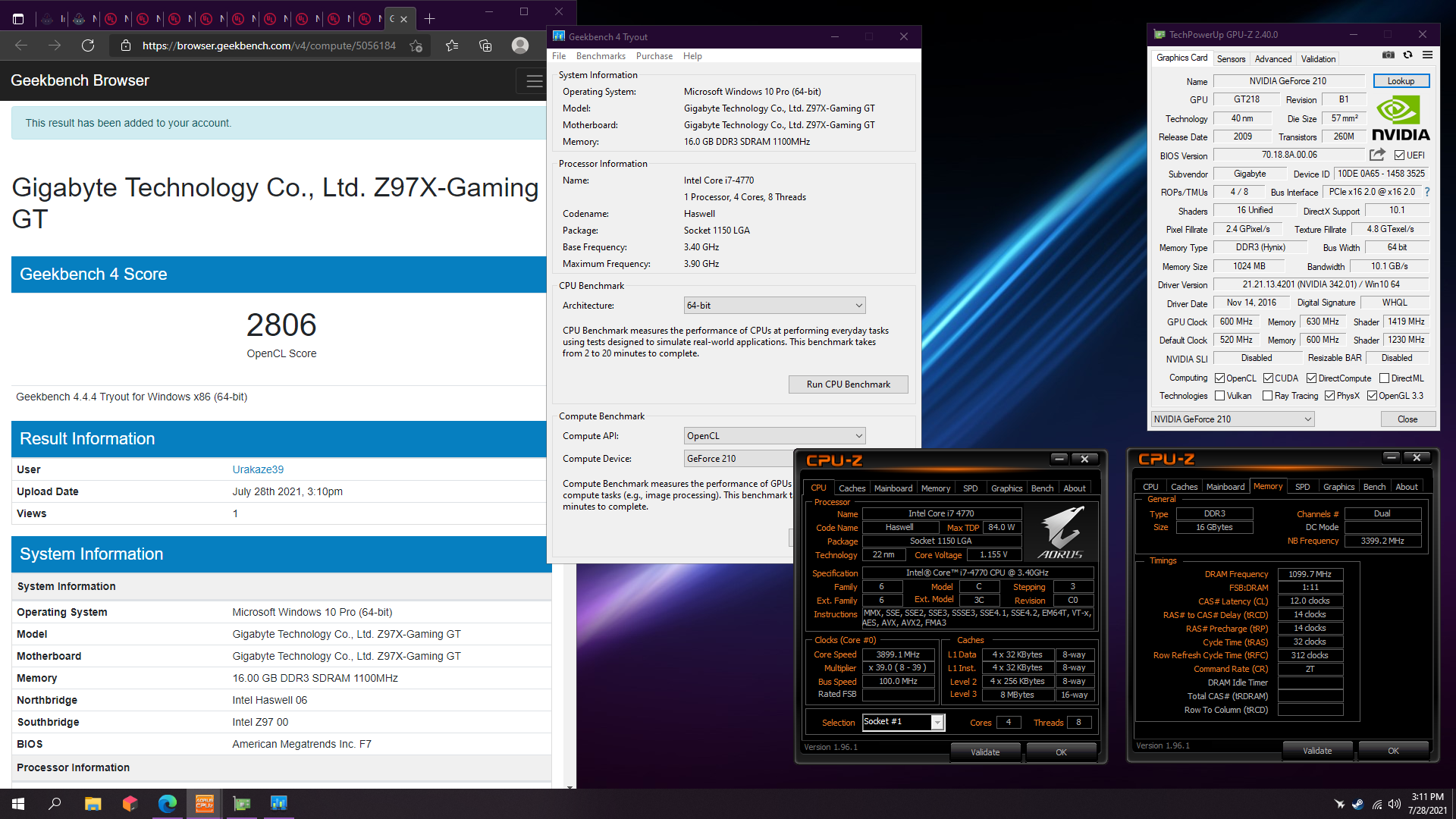Open the Architecture 64-bit dropdown
Screen dimensions: 1456x819
[x=774, y=306]
